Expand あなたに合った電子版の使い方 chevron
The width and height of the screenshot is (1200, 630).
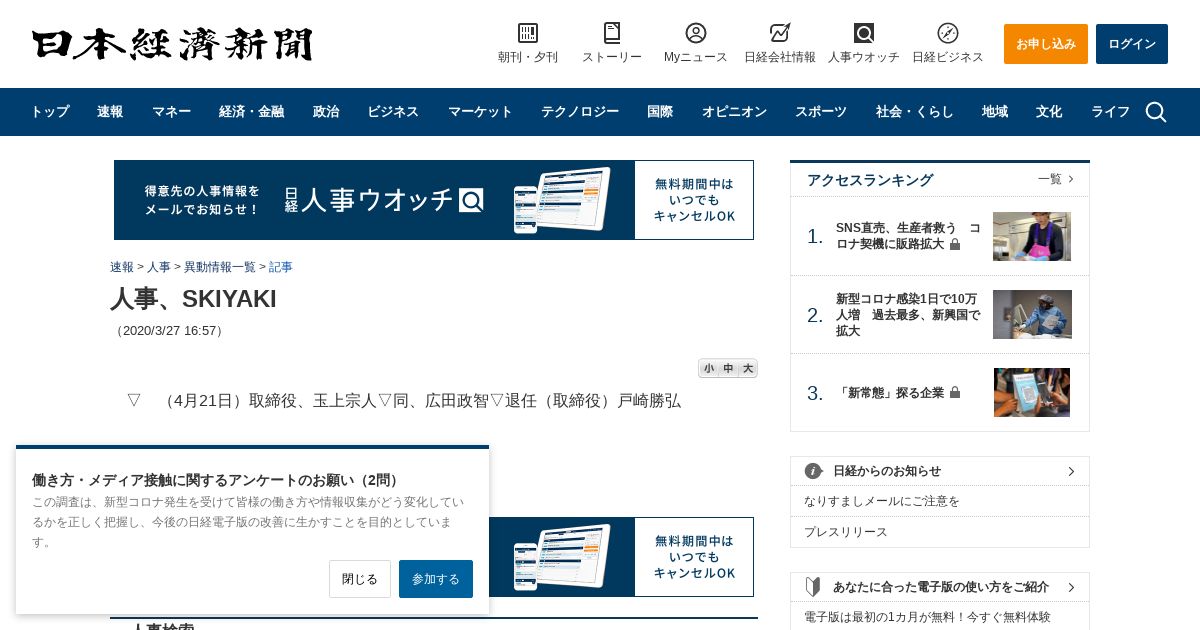tap(1071, 587)
